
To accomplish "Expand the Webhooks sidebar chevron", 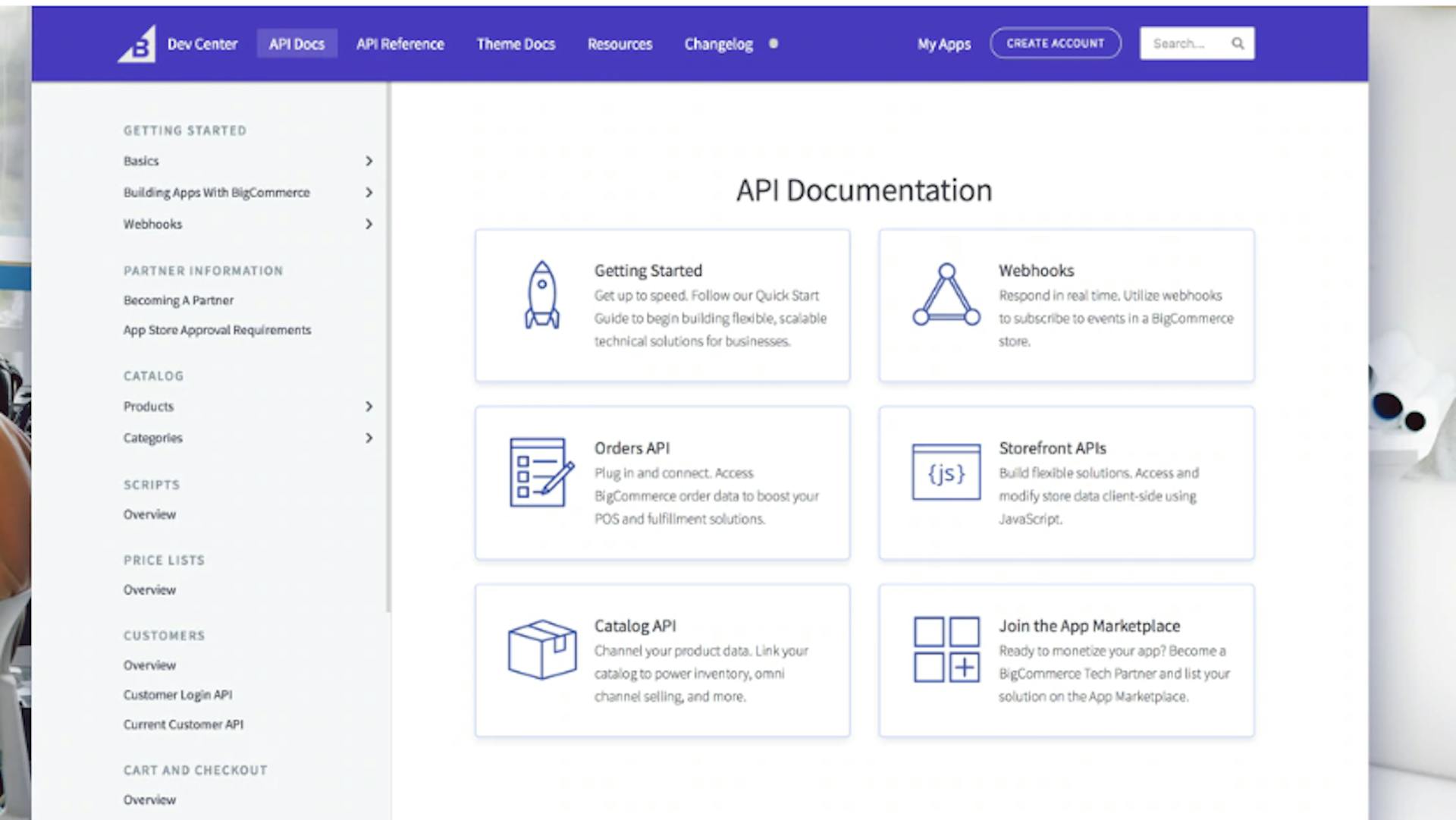I will (369, 225).
